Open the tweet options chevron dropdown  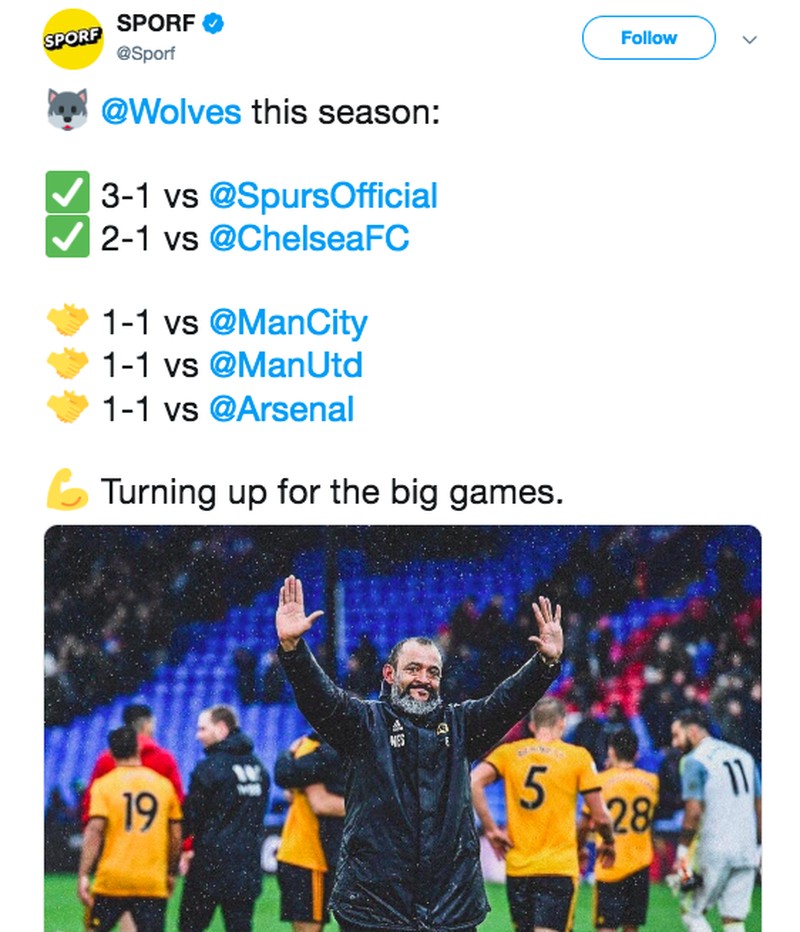click(749, 39)
